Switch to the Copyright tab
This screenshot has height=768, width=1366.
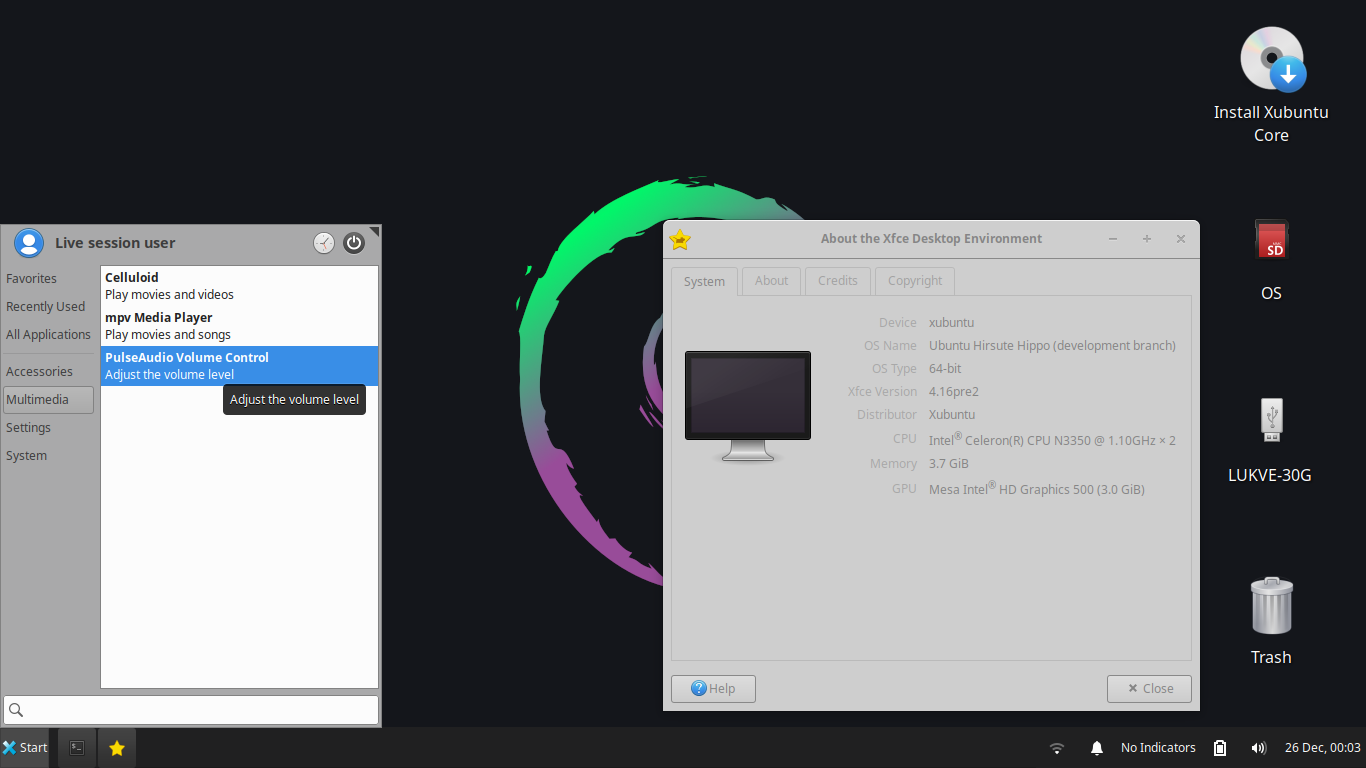pos(915,281)
